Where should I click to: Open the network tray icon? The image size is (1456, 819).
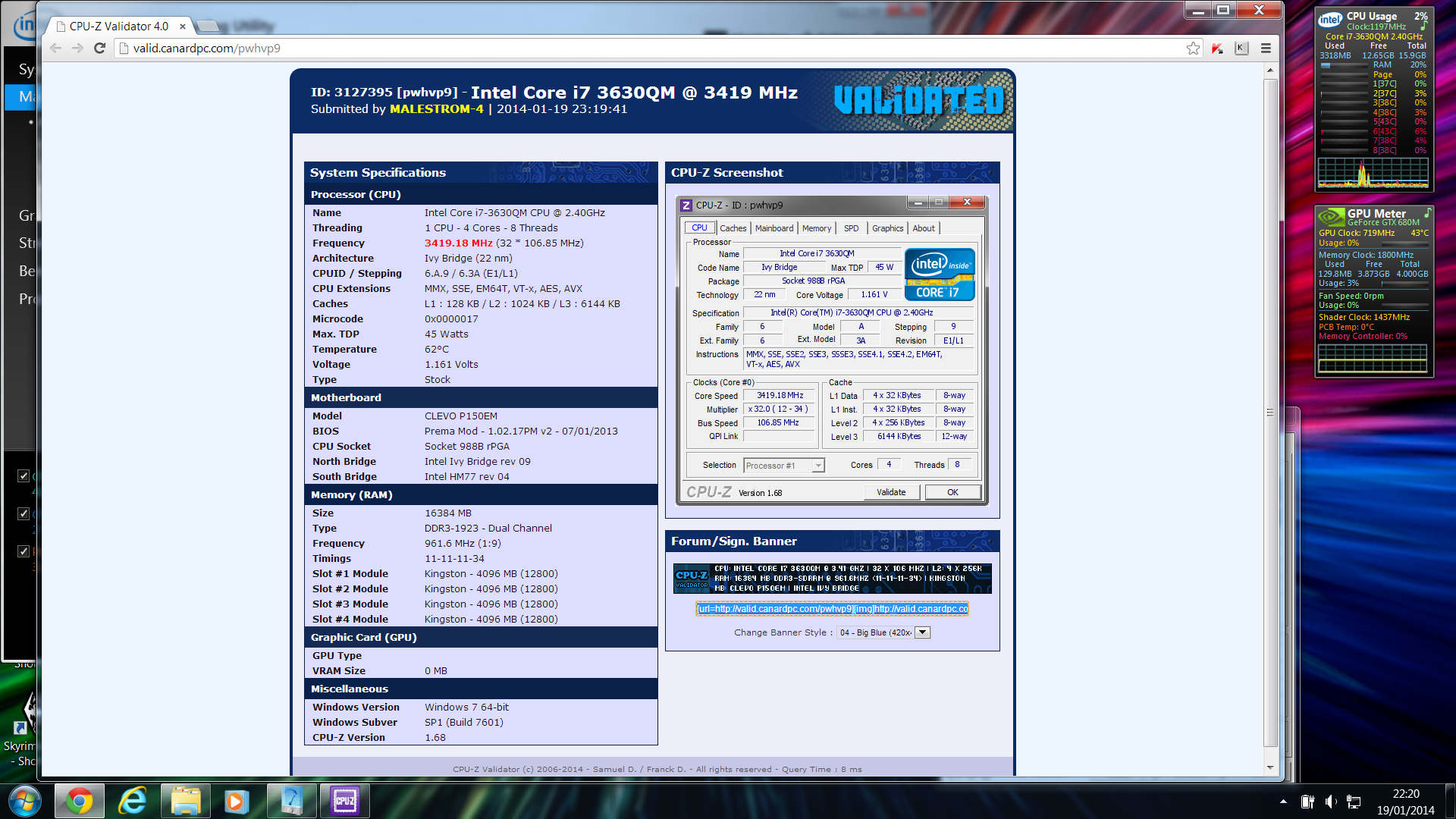tap(1354, 802)
